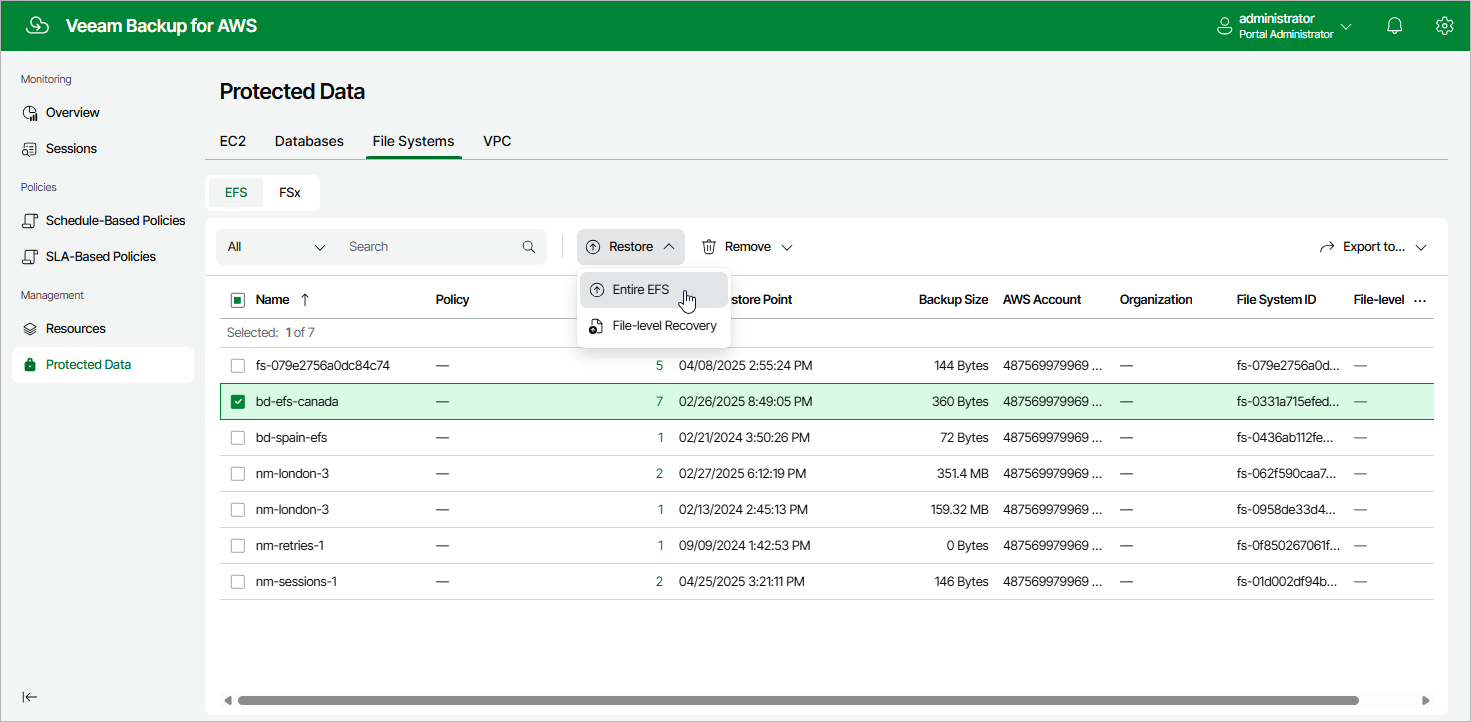Collapse the Restore dropdown button
The width and height of the screenshot is (1471, 722).
[631, 247]
